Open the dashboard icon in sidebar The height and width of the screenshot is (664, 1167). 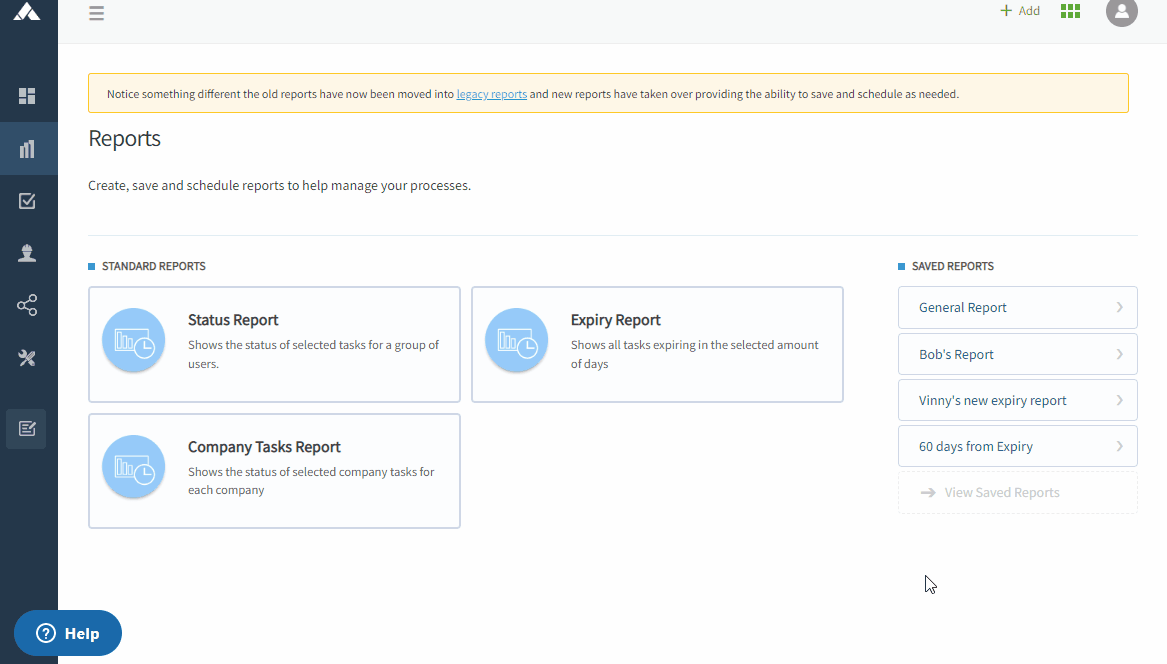pyautogui.click(x=27, y=96)
